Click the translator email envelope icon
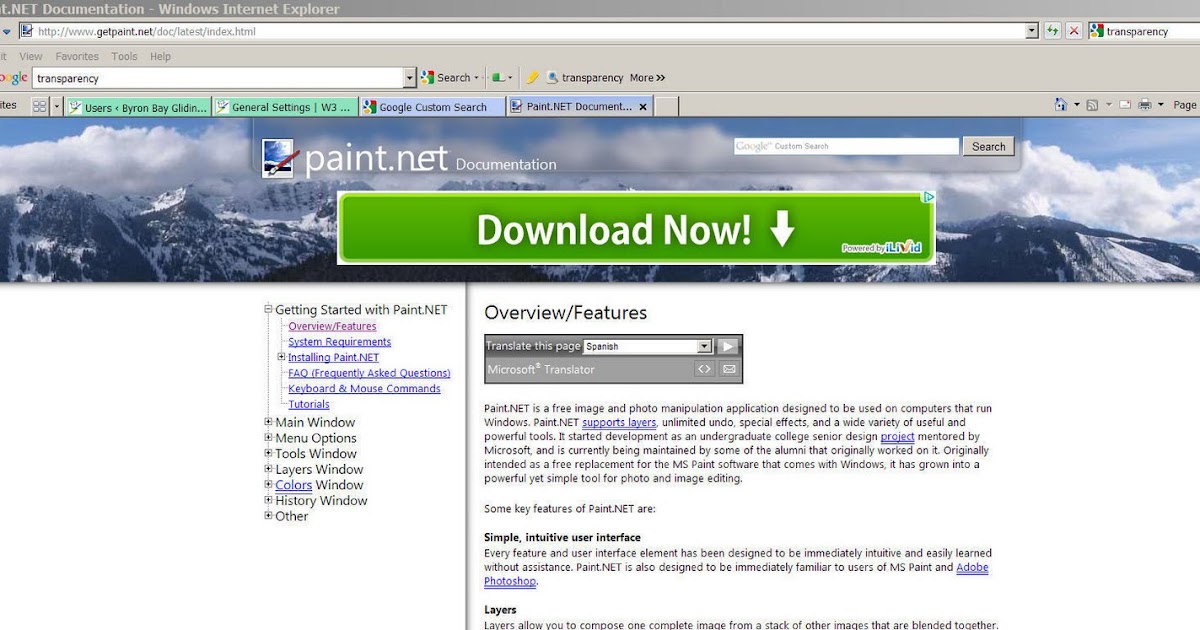 pyautogui.click(x=729, y=369)
